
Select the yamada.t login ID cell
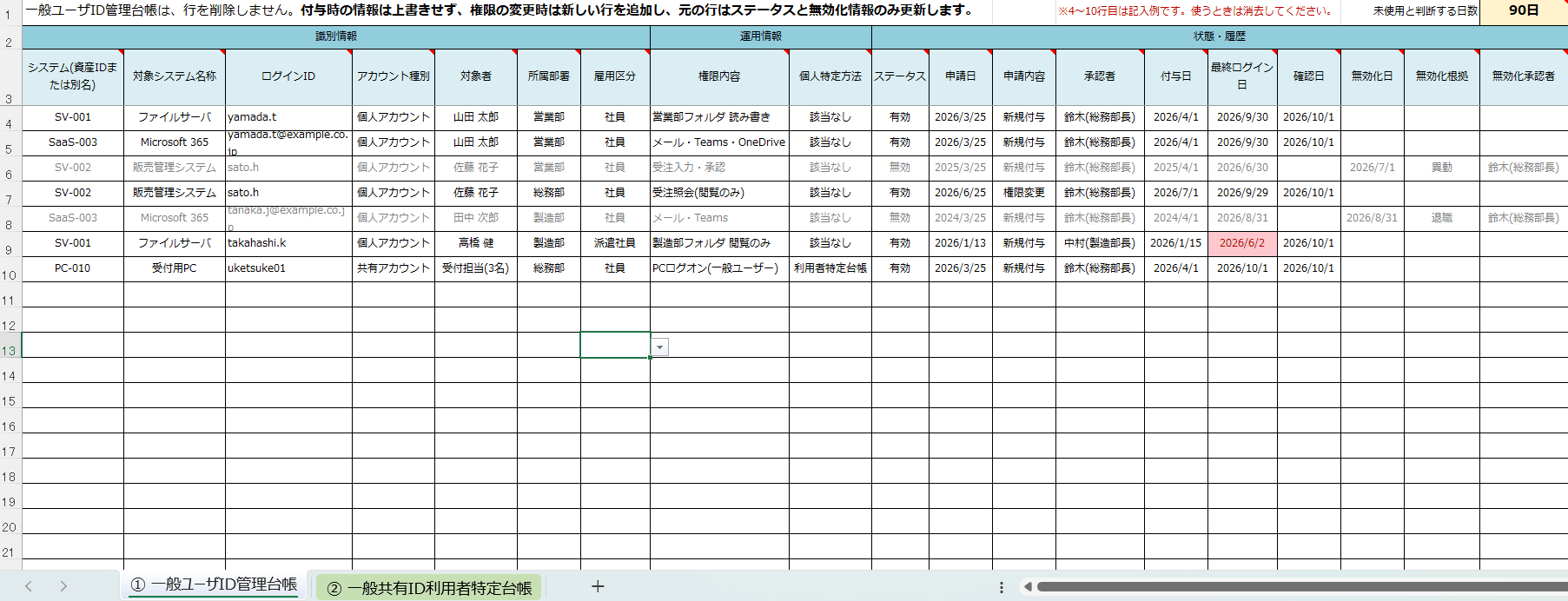coord(288,117)
